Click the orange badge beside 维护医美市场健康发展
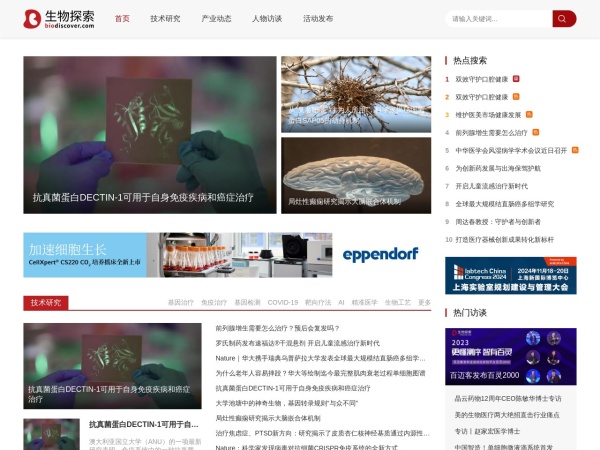This screenshot has height=450, width=600. pos(529,114)
